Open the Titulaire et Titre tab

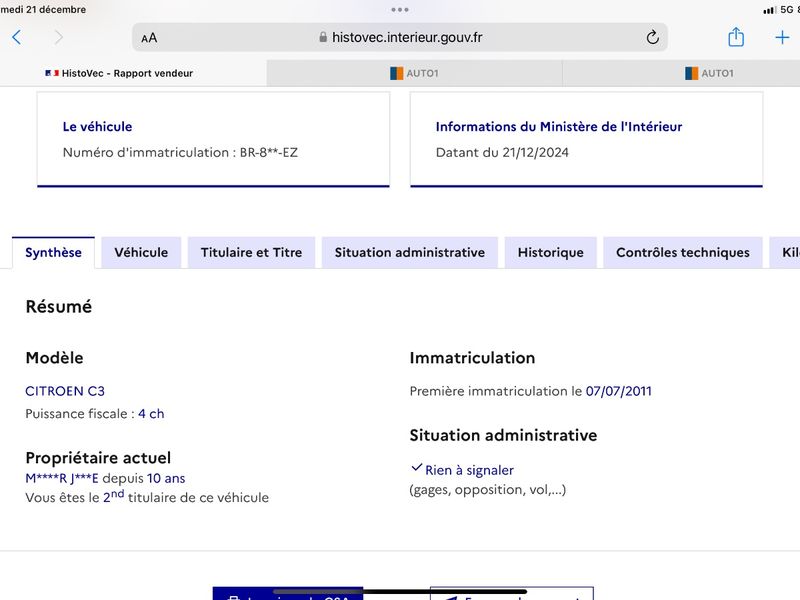(x=252, y=253)
